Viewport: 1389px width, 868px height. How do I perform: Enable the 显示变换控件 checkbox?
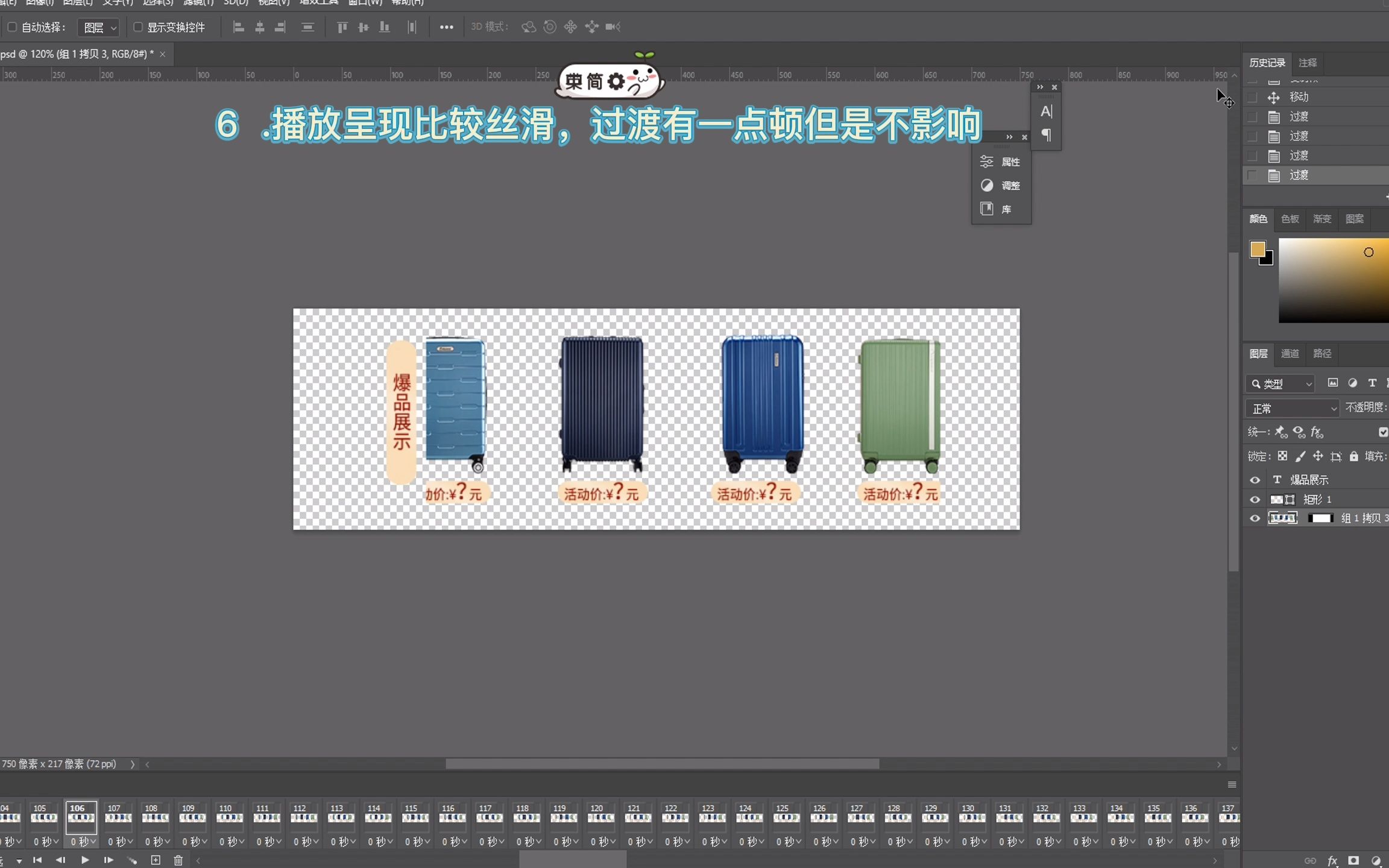[x=137, y=27]
